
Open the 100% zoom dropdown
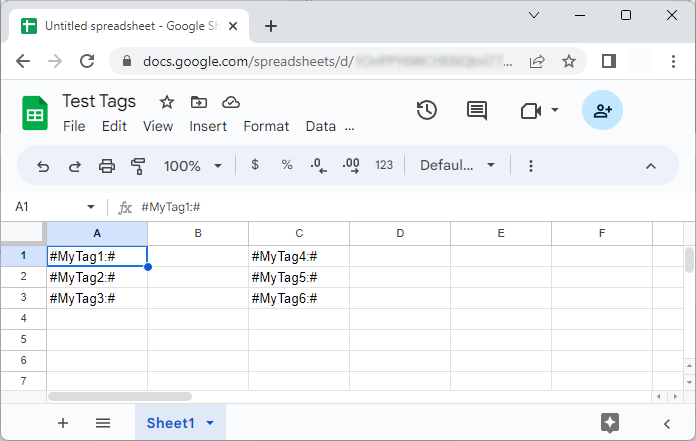(x=193, y=166)
